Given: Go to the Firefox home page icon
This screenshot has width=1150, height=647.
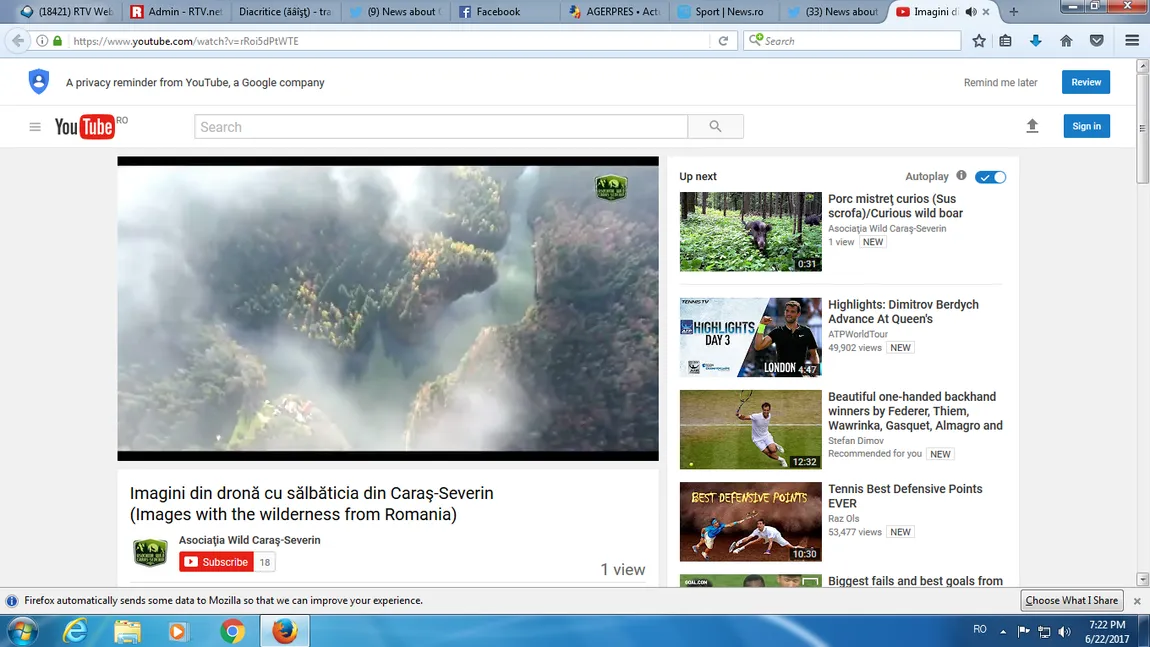Looking at the screenshot, I should (x=1066, y=41).
